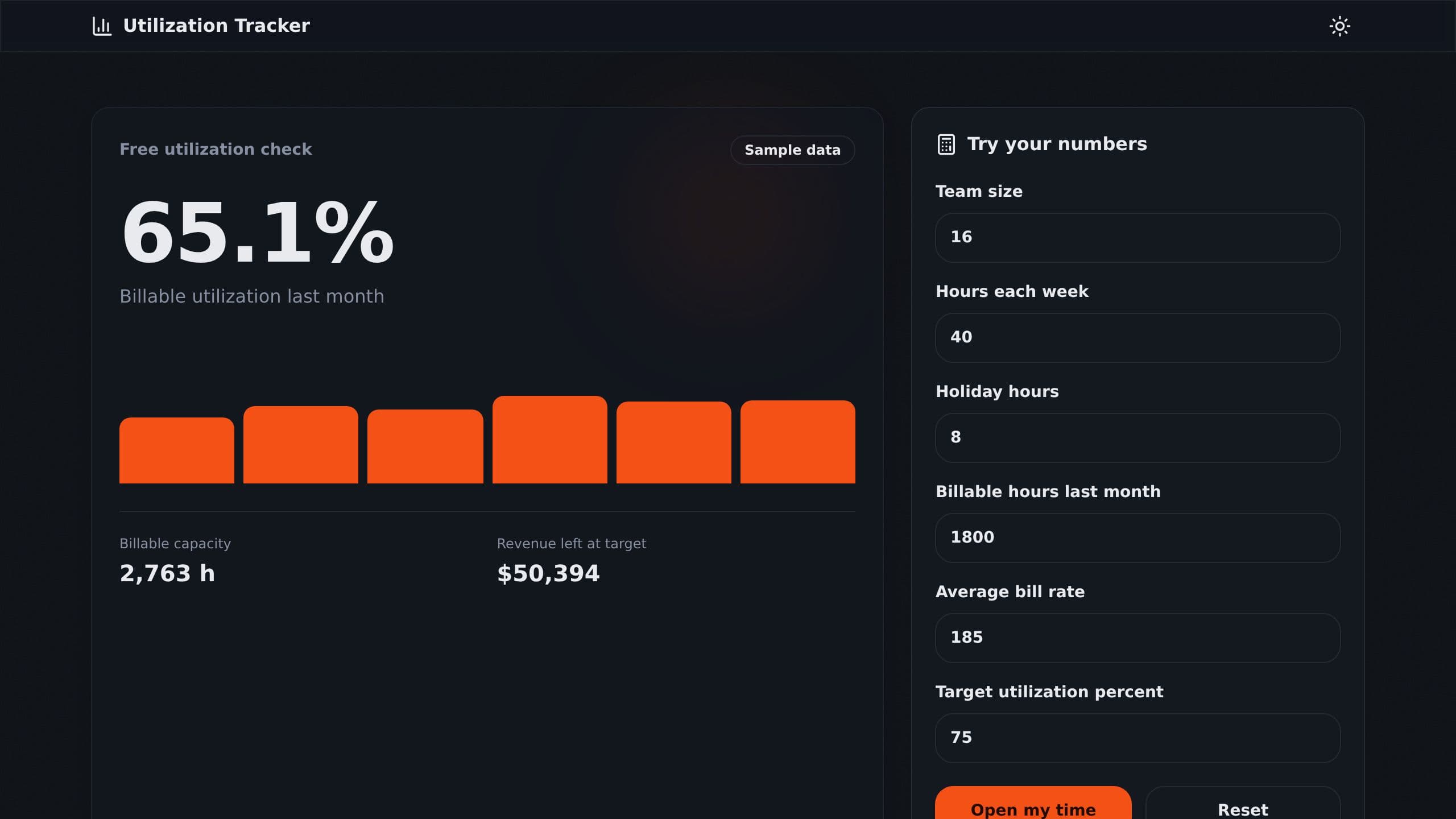Viewport: 1456px width, 819px height.
Task: Click the Average bill rate input
Action: click(1137, 638)
